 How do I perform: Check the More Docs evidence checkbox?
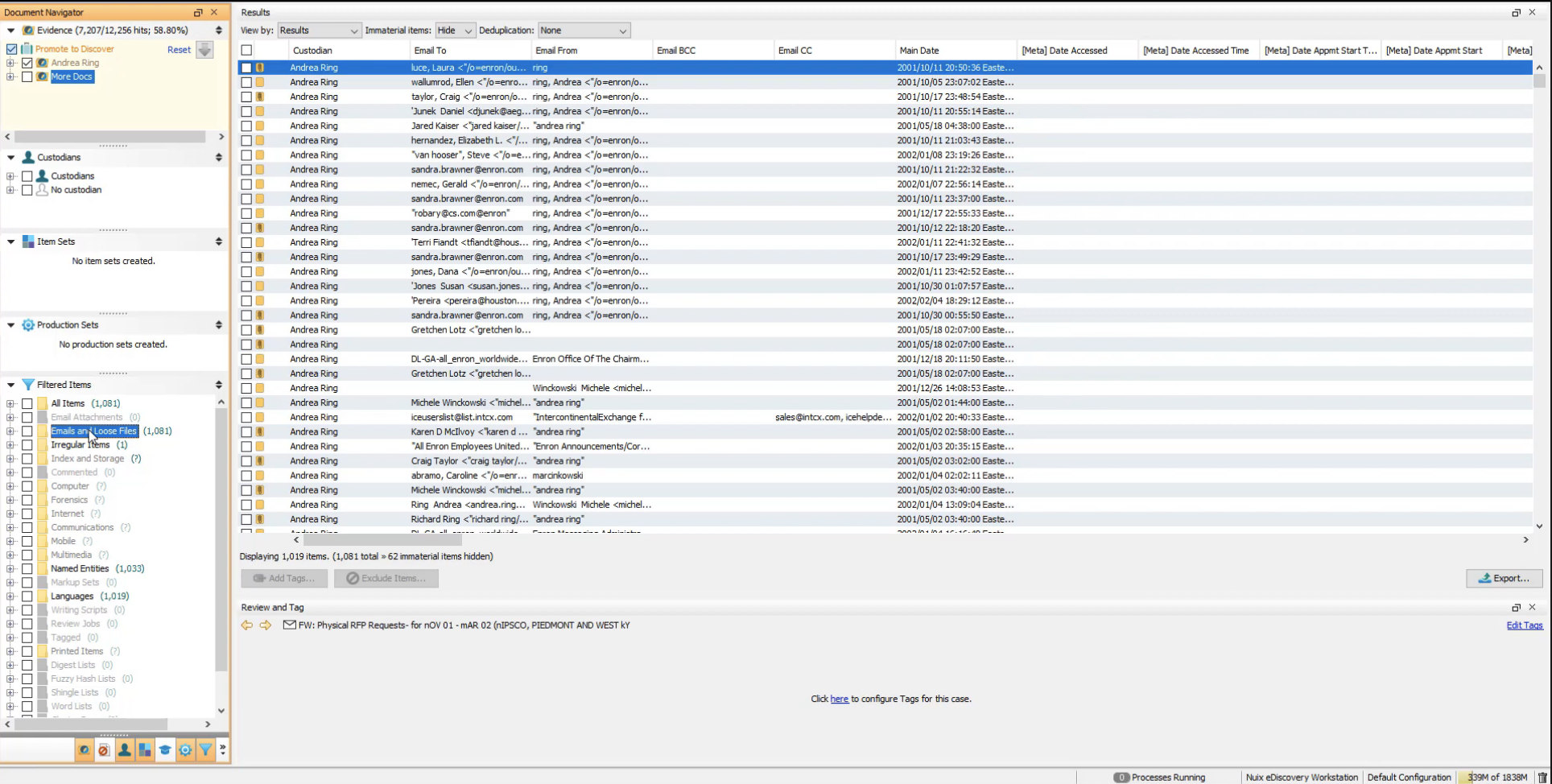point(27,76)
